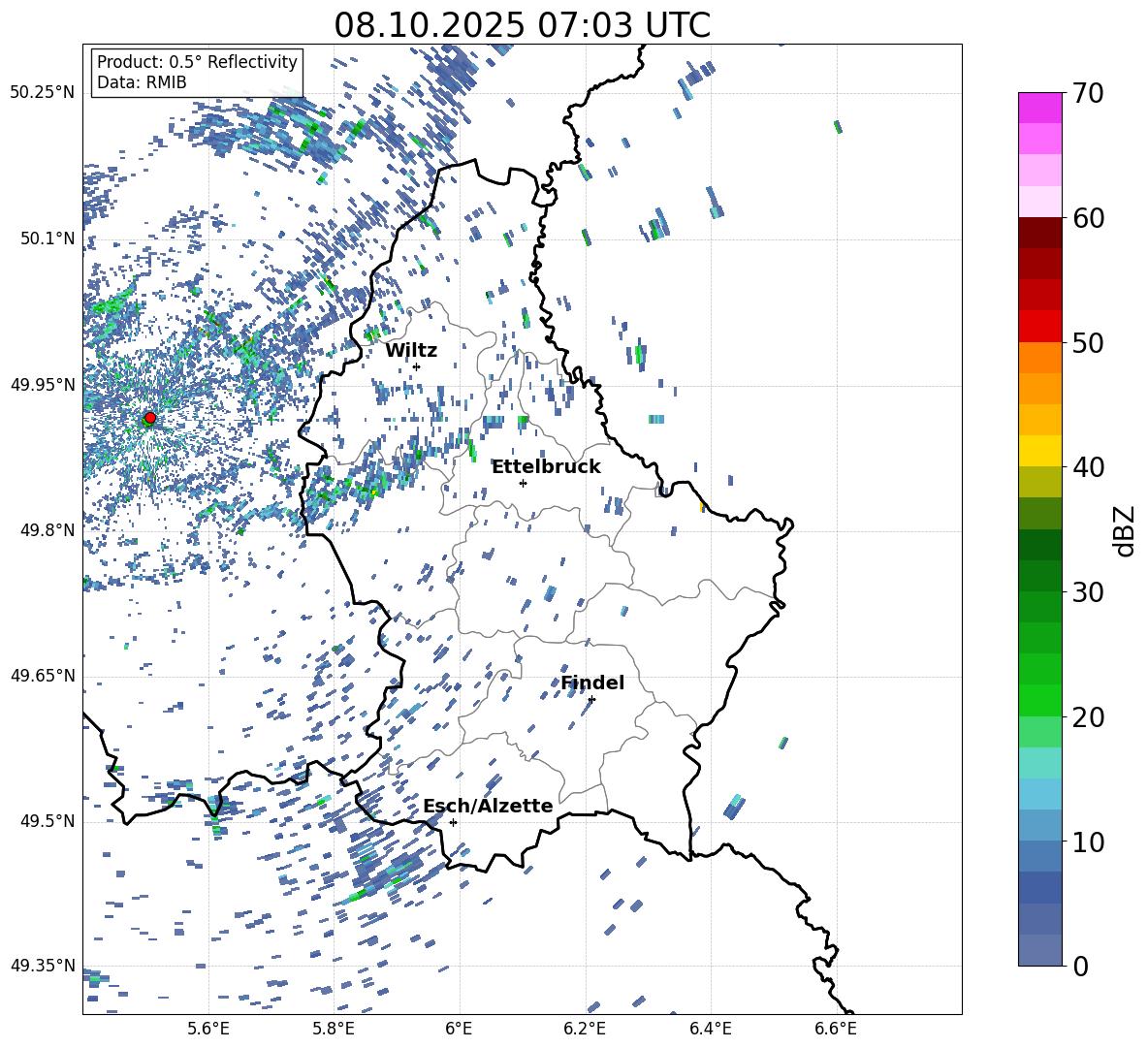Click the 6.6°E longitude label

[x=836, y=1029]
